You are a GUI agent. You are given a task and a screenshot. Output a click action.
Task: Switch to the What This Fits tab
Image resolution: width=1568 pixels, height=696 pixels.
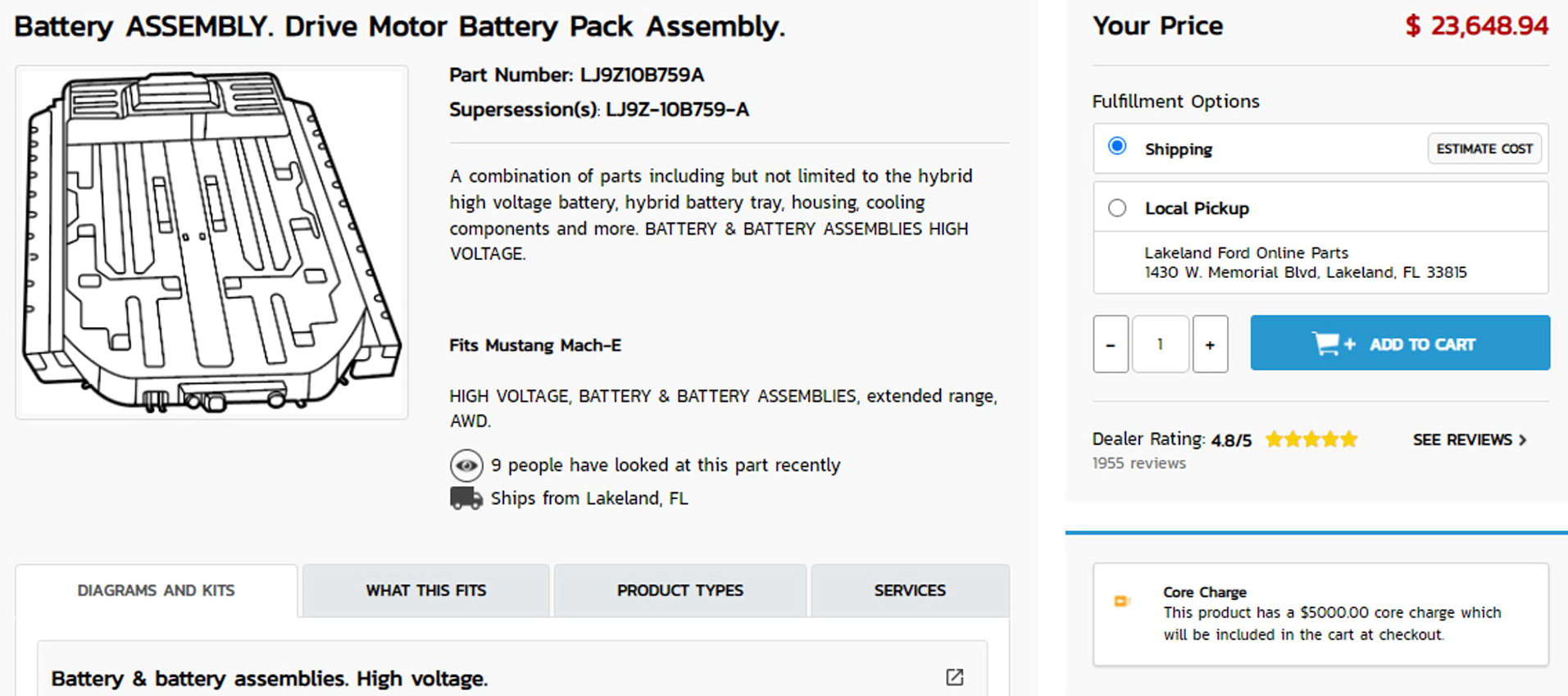point(425,590)
